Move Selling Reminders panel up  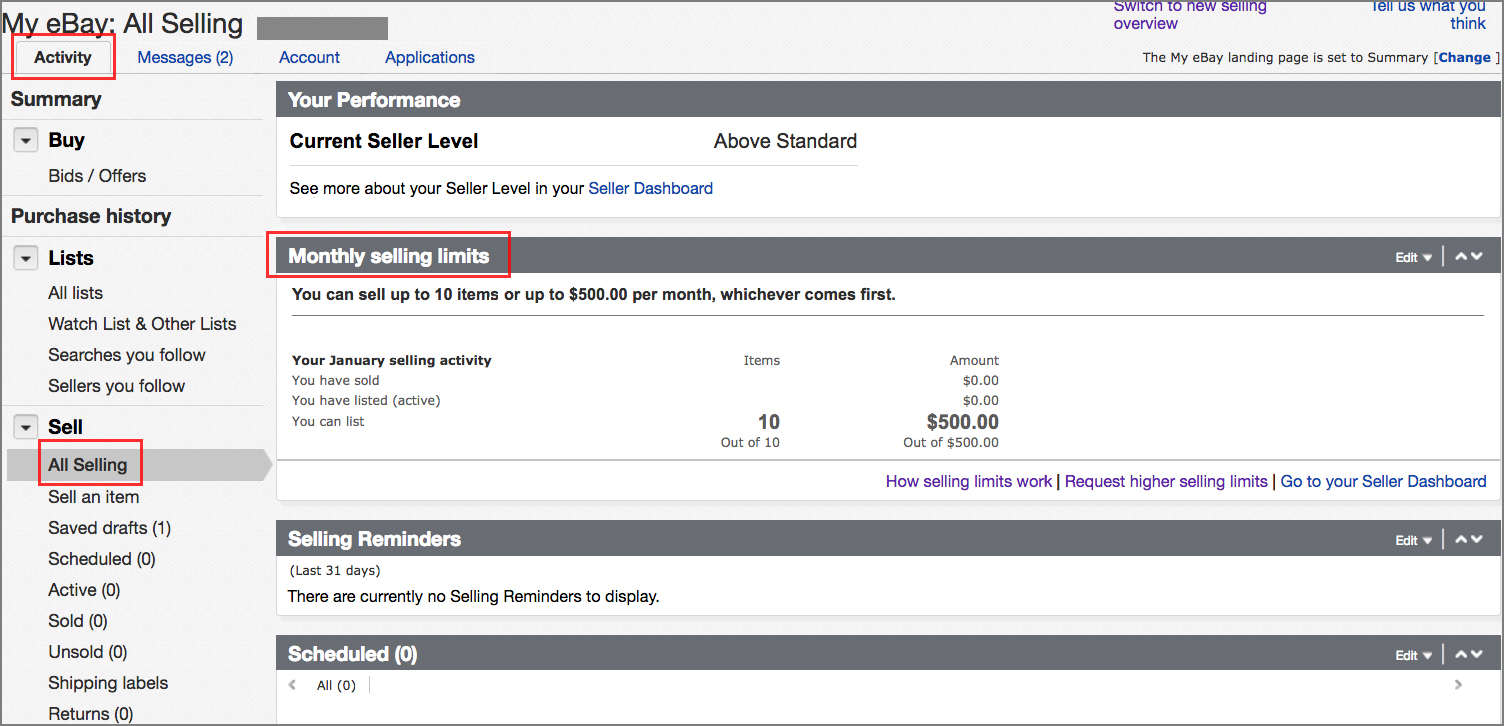(1461, 540)
